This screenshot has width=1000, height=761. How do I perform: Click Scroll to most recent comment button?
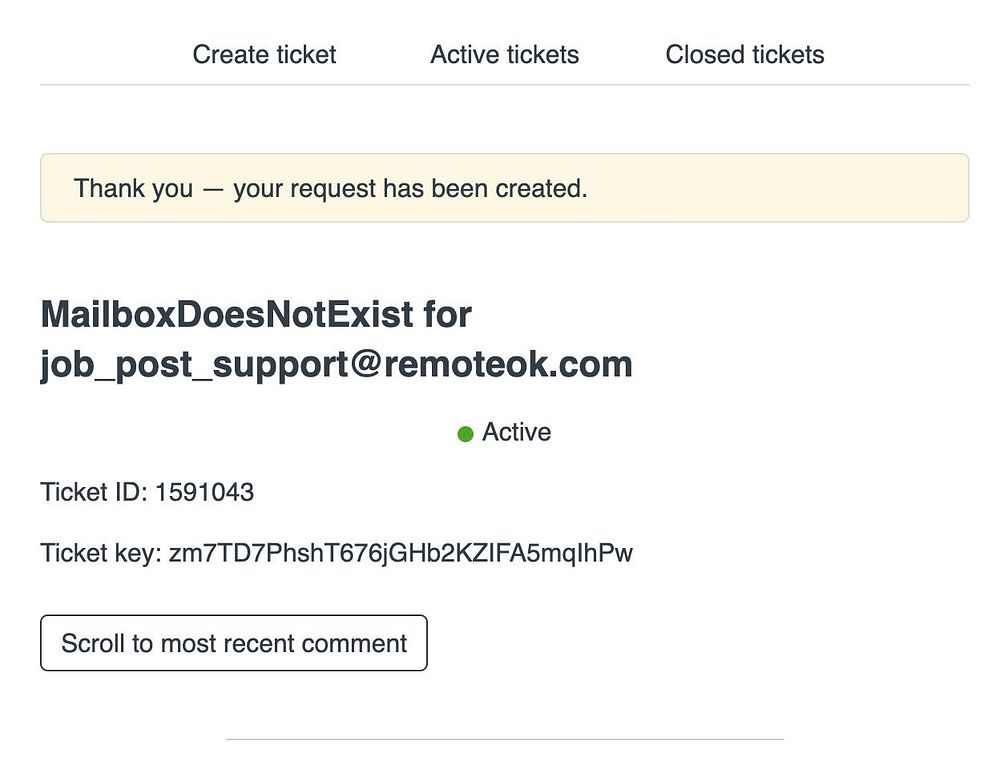tap(234, 643)
